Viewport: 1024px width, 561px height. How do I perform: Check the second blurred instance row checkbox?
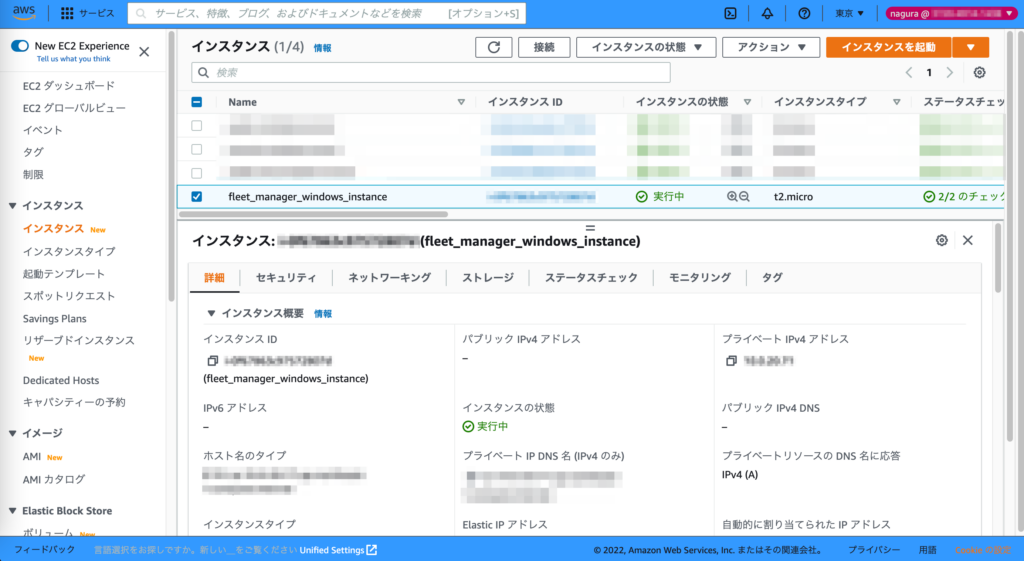197,150
